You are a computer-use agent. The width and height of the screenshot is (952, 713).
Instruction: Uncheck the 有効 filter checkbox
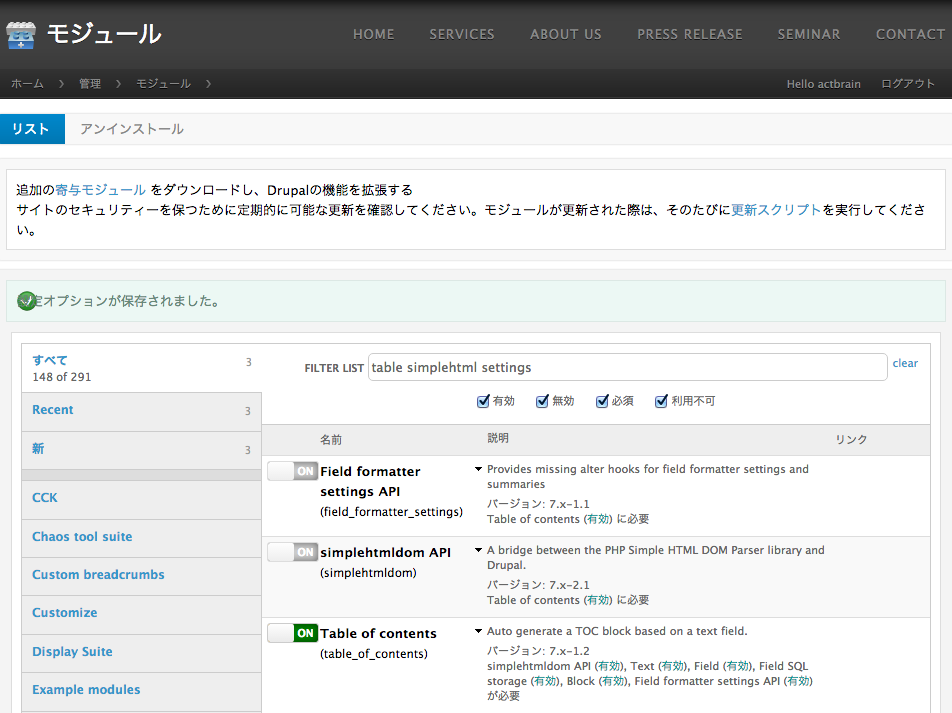484,401
